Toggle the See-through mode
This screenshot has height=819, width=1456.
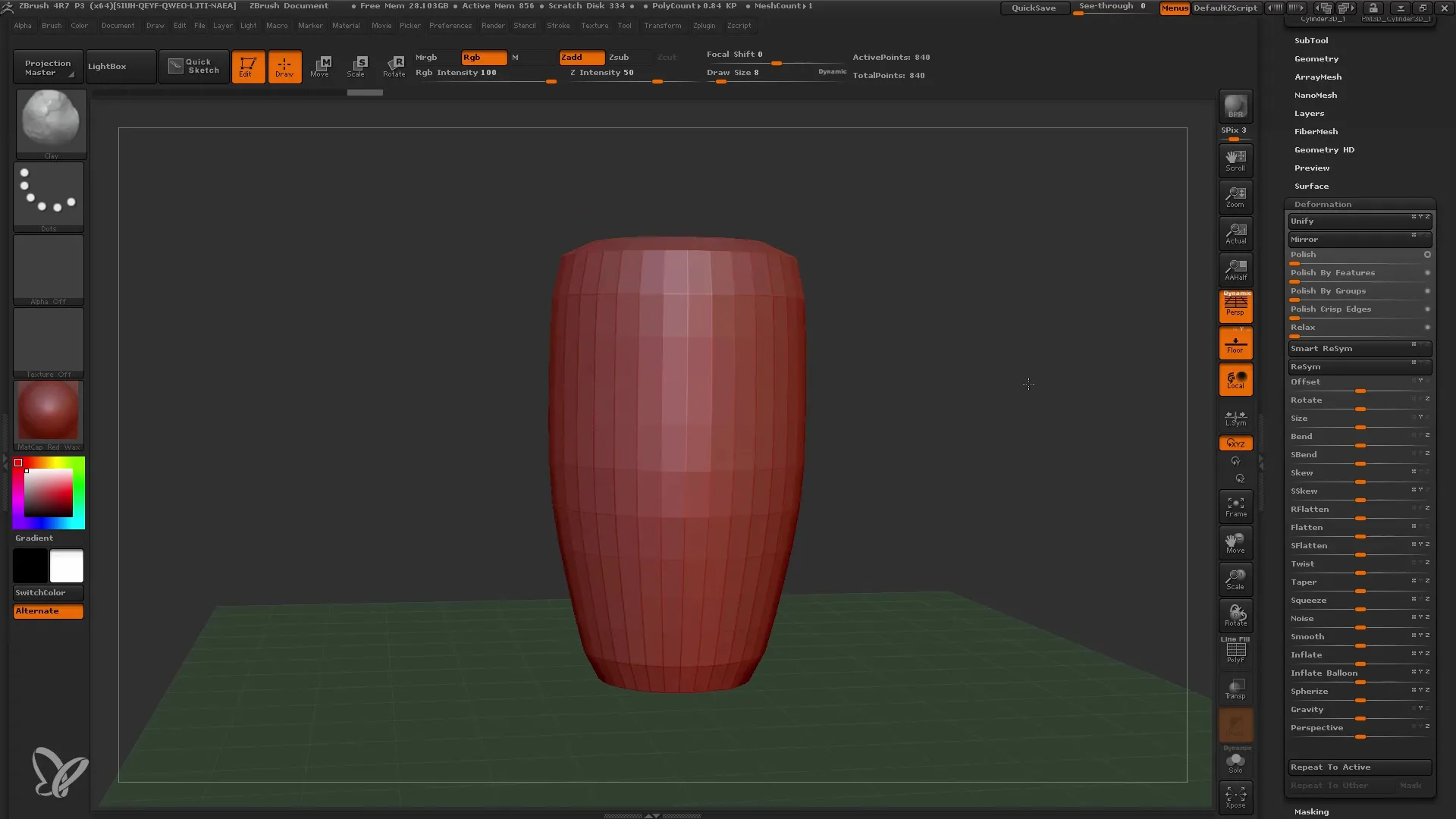(1112, 7)
